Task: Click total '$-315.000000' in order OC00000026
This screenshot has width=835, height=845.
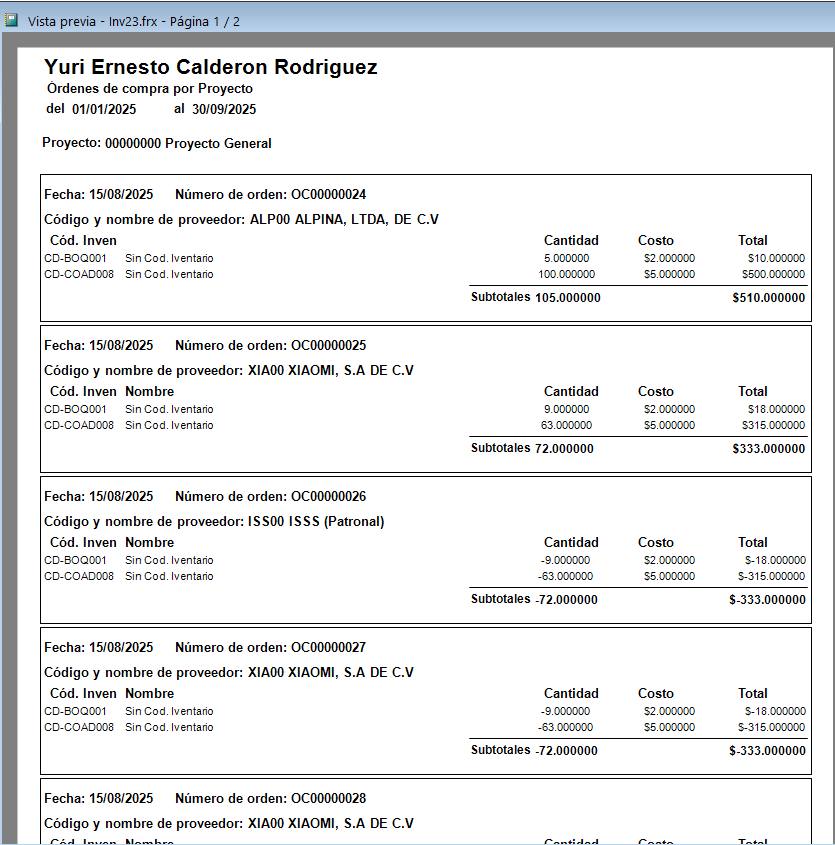Action: point(772,576)
